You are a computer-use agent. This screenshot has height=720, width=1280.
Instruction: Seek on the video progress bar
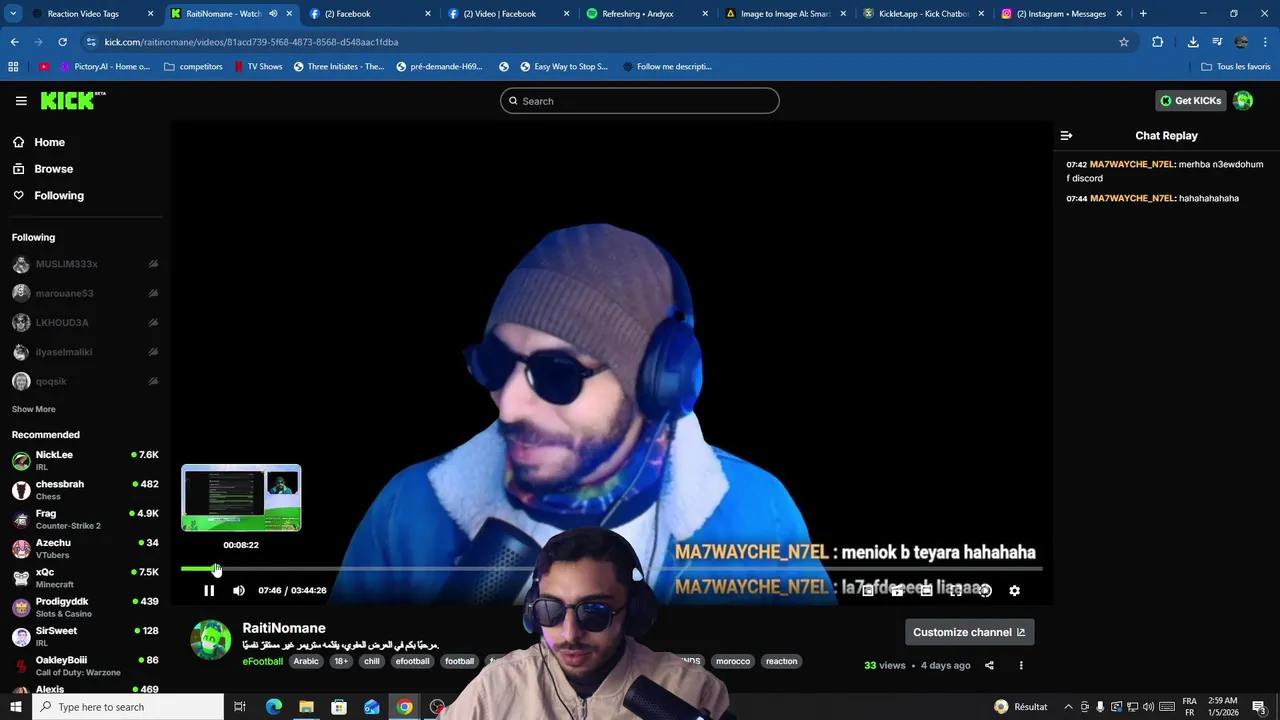click(x=611, y=568)
